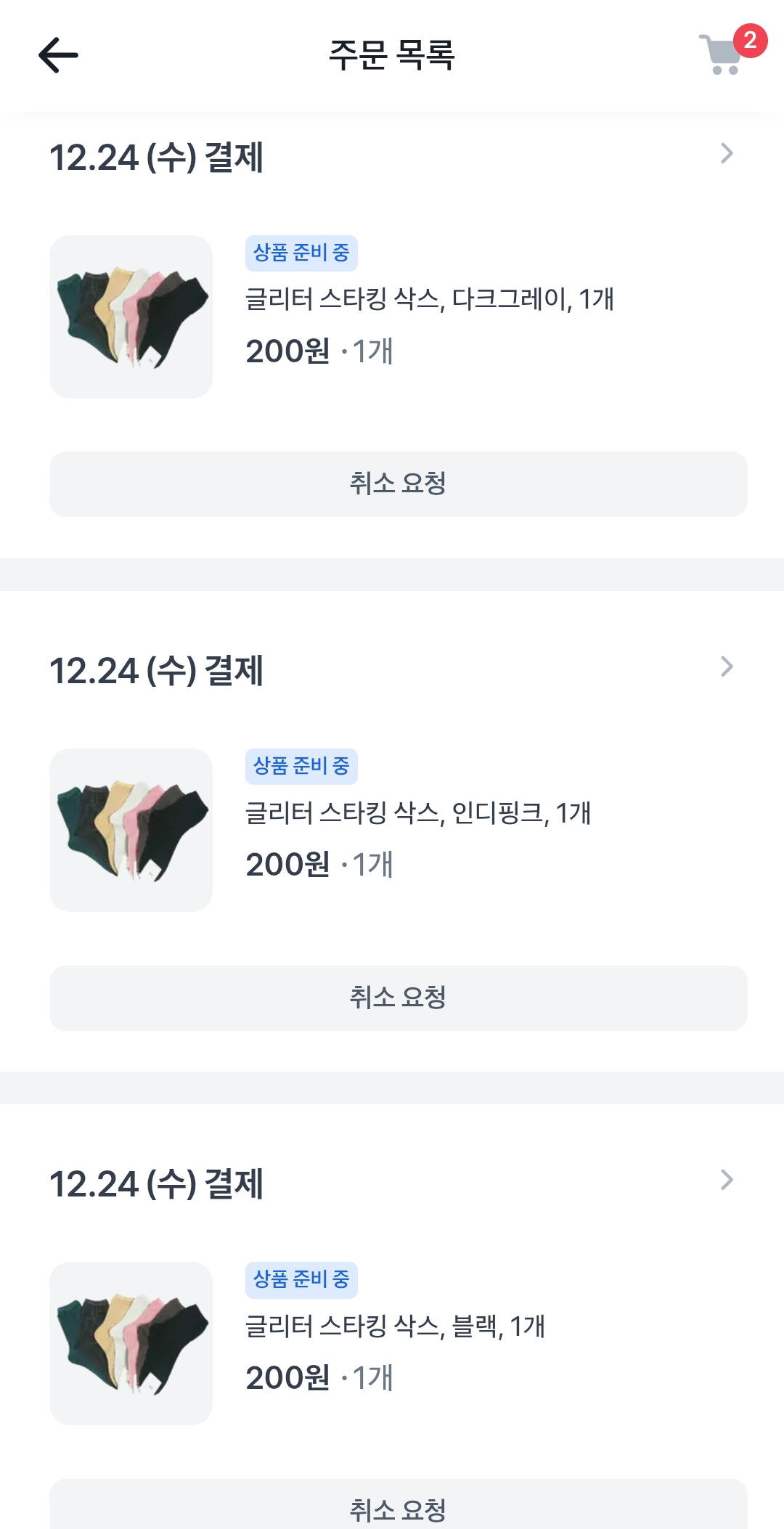Viewport: 784px width, 1529px height.
Task: Select product title 글리터 스타킹 삭스, 블랙
Action: (x=395, y=1326)
